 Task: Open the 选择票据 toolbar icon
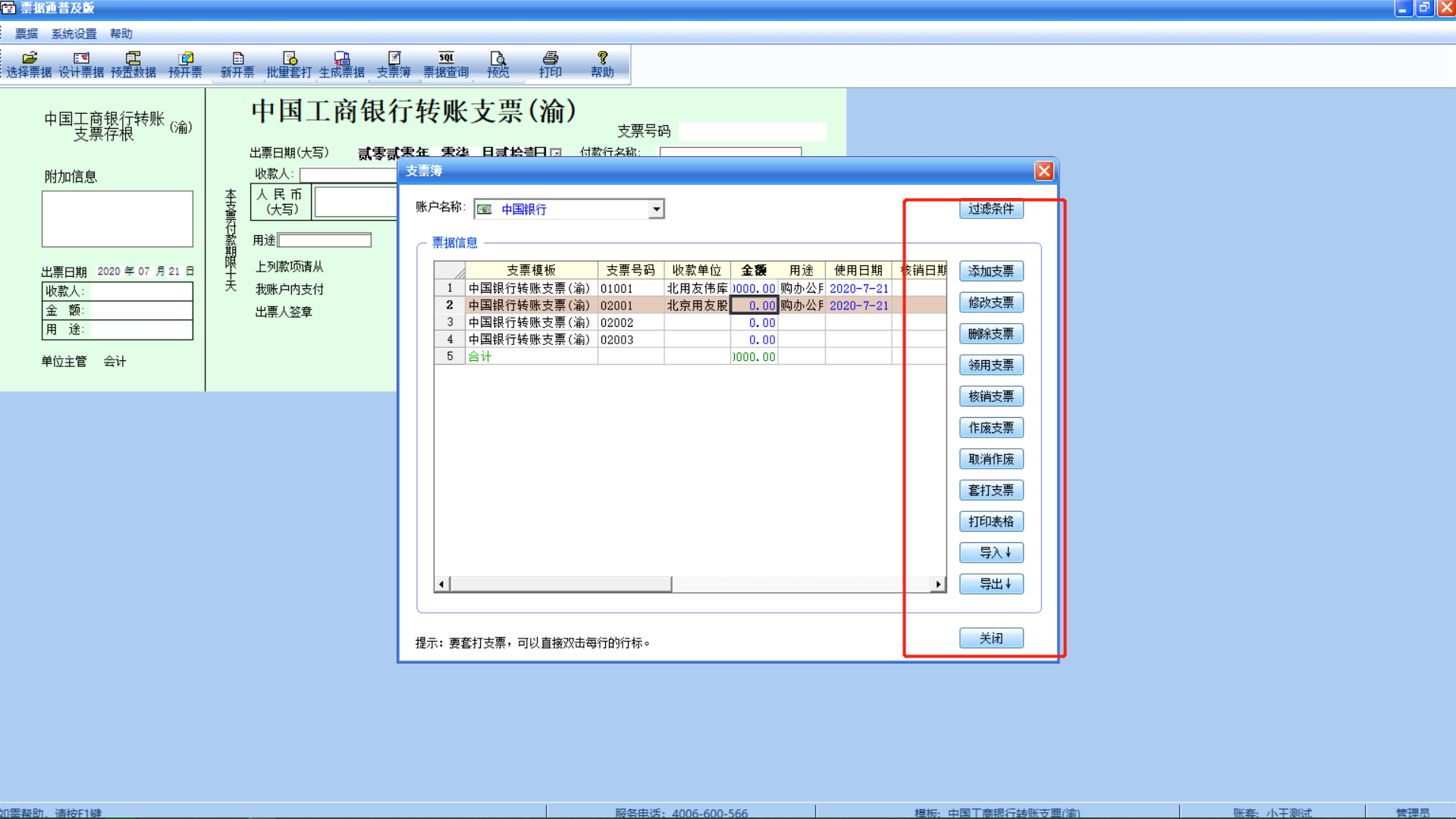(x=30, y=64)
